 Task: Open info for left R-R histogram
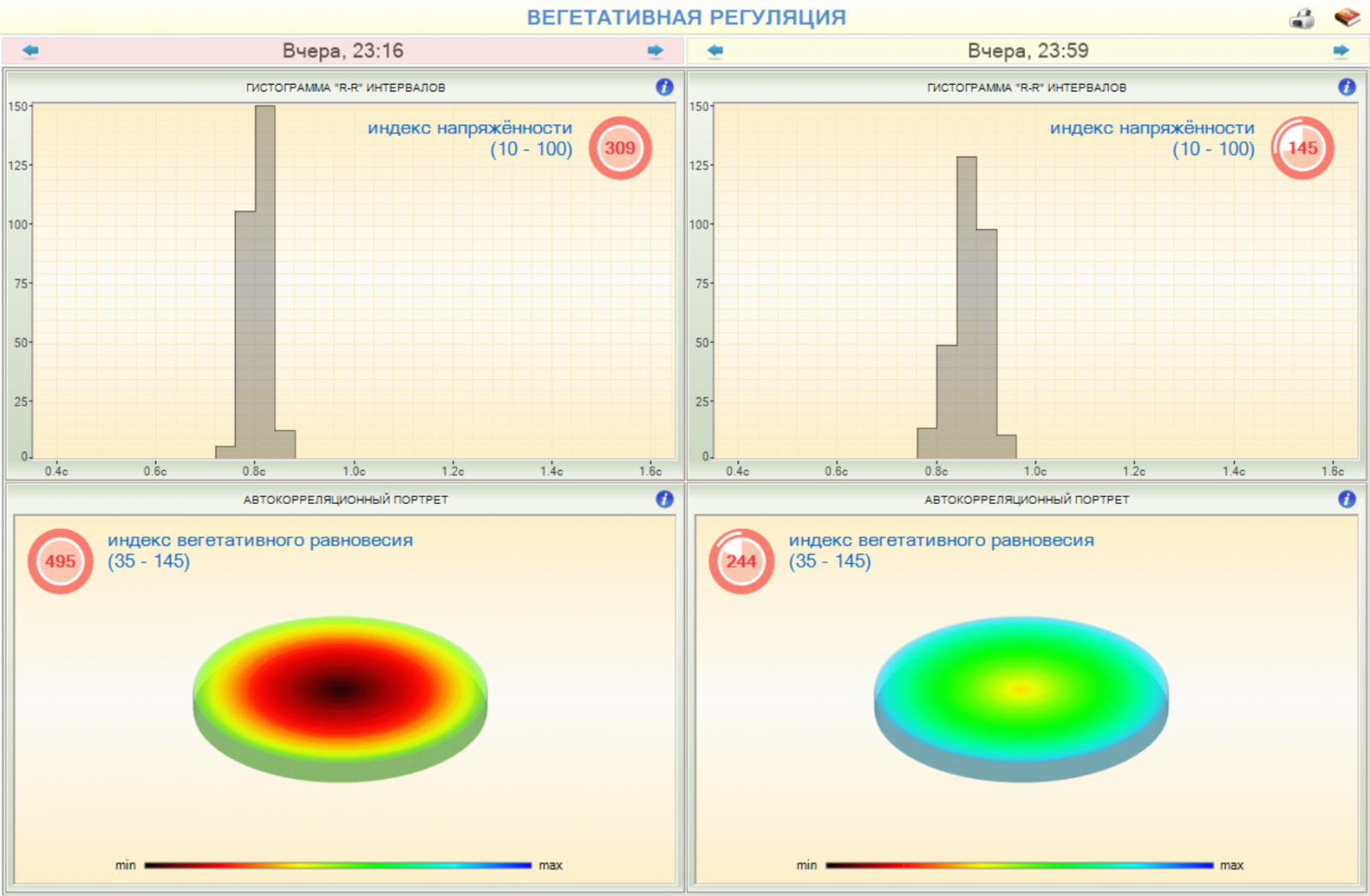pyautogui.click(x=664, y=86)
